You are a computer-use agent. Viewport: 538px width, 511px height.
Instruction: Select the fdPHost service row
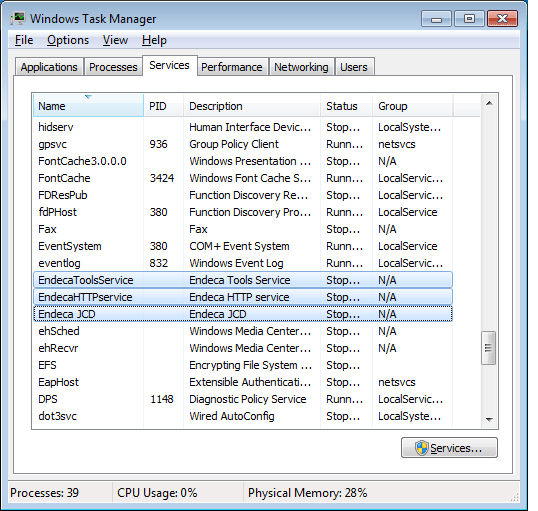(x=243, y=212)
